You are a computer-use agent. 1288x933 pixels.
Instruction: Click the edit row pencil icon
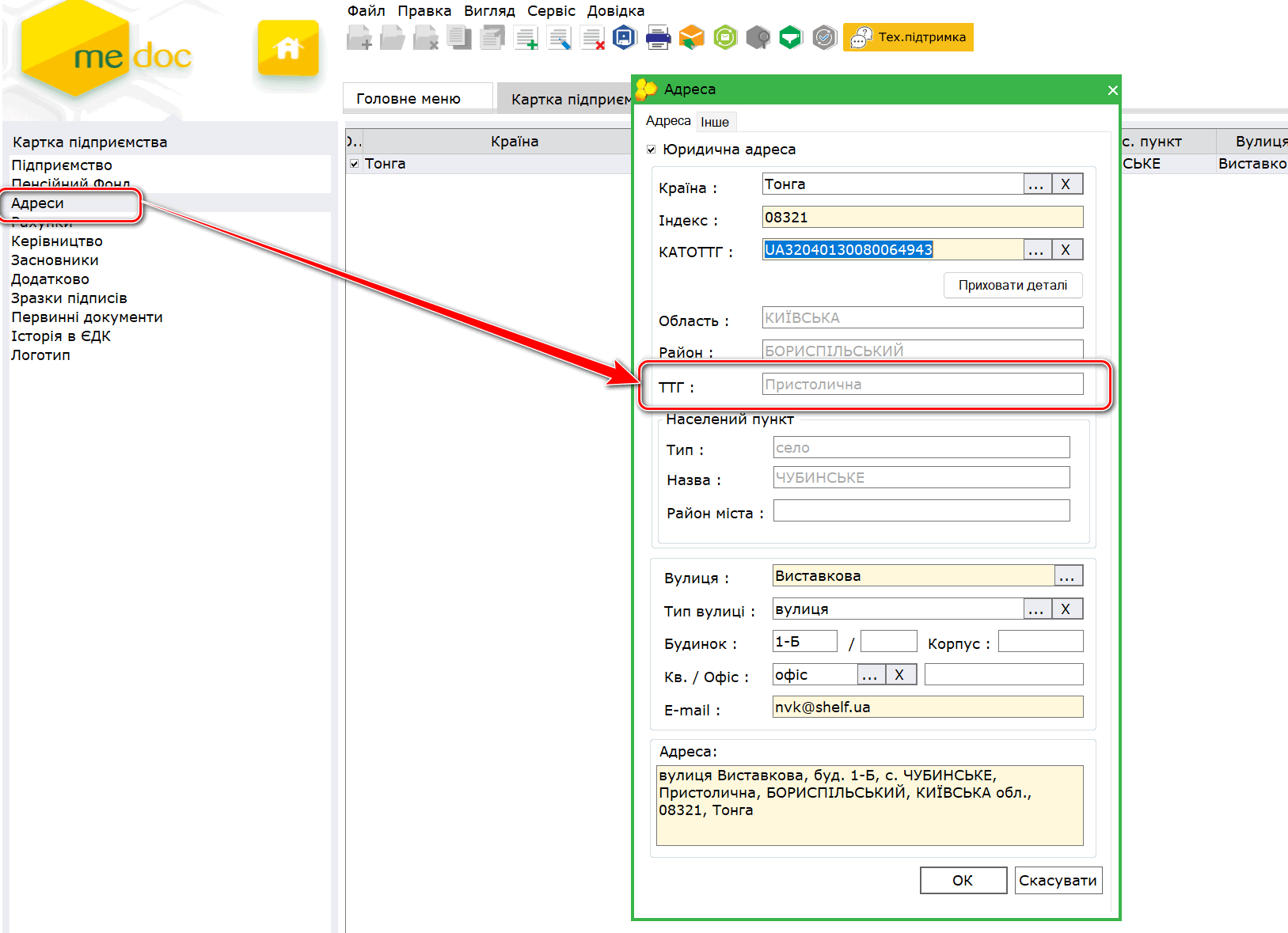559,37
